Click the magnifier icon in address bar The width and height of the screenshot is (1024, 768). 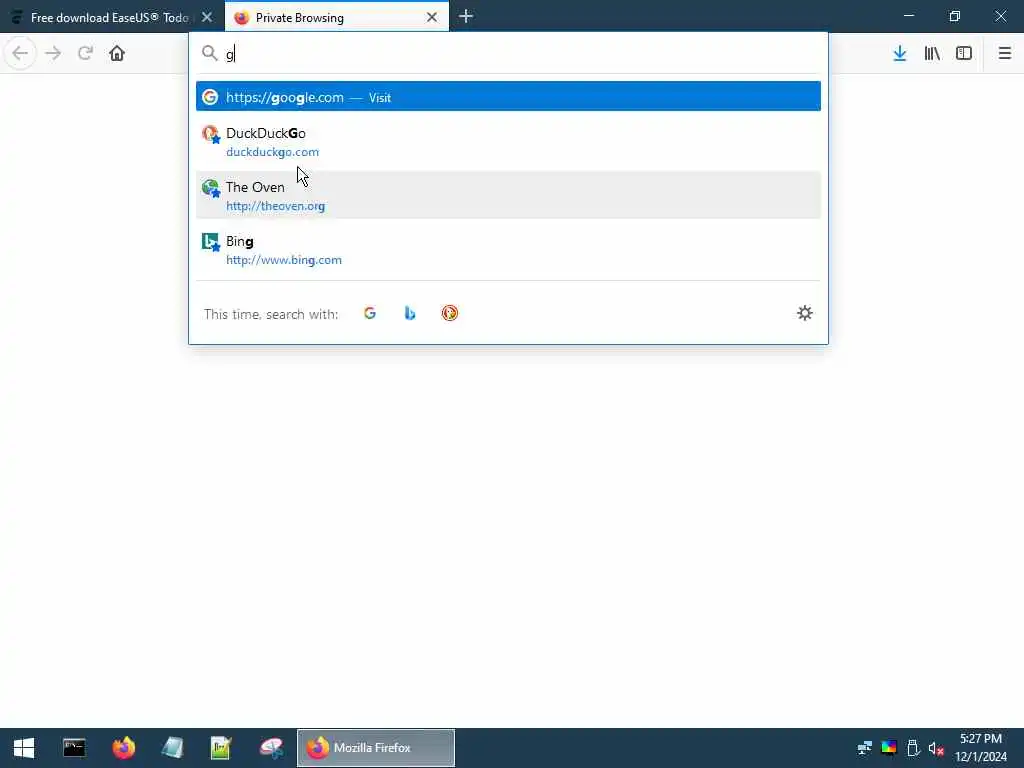coord(209,53)
